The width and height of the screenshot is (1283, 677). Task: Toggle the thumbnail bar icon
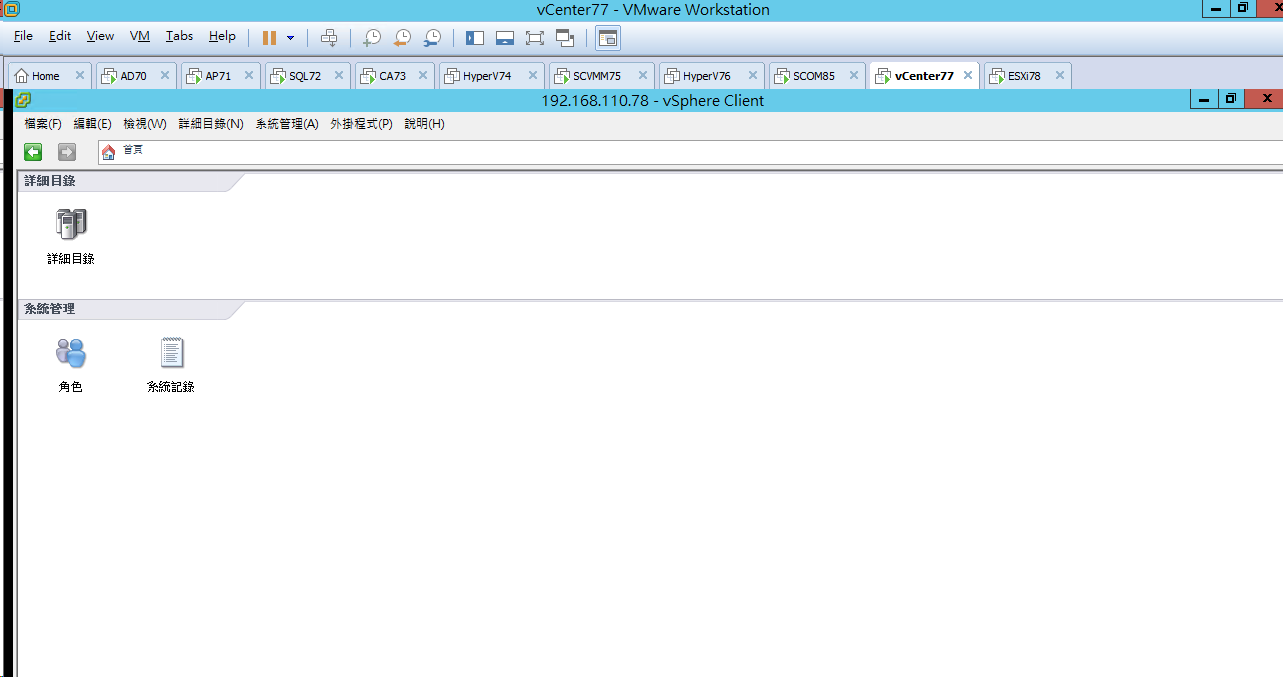point(505,38)
